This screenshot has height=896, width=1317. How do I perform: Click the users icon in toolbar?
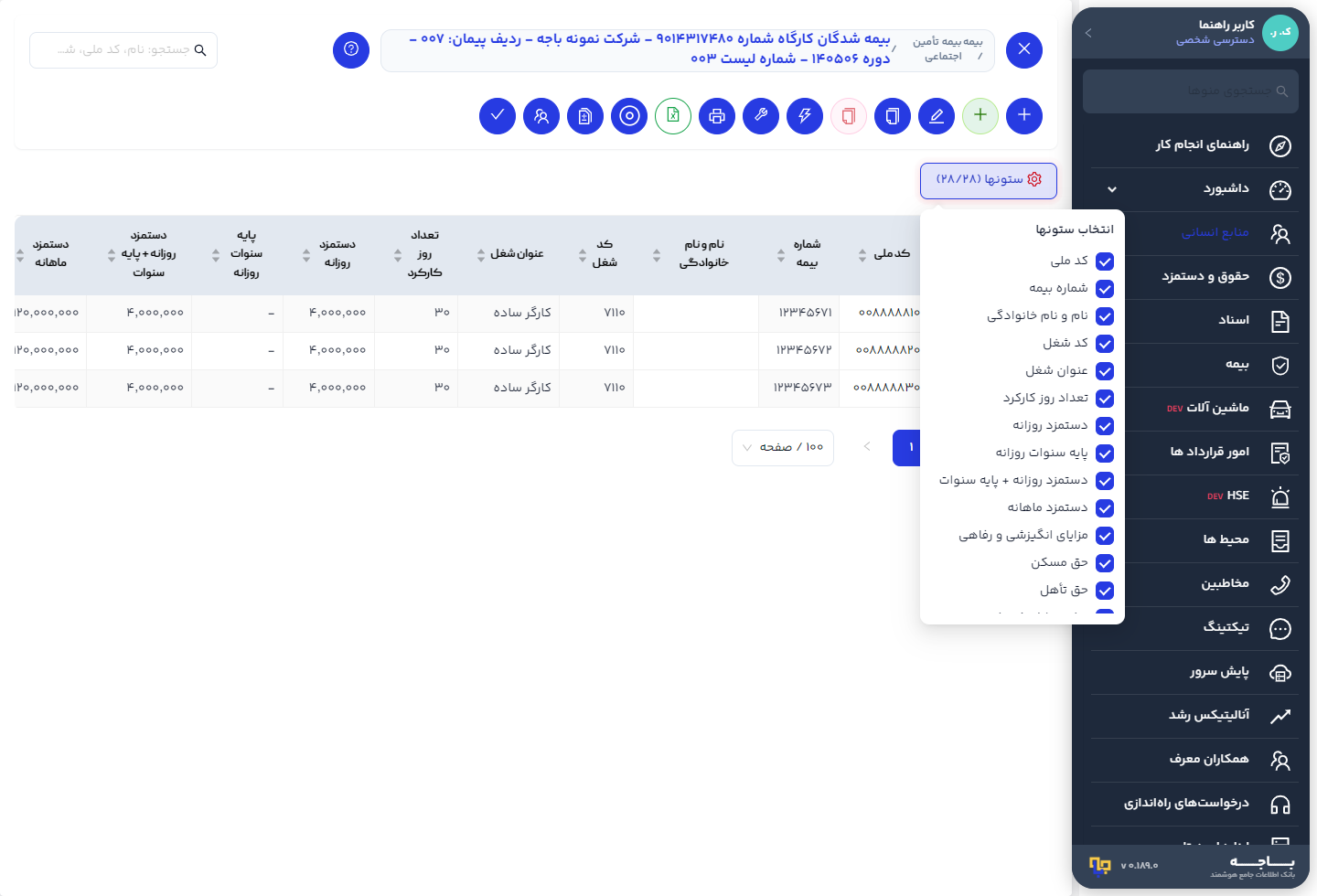(x=541, y=115)
